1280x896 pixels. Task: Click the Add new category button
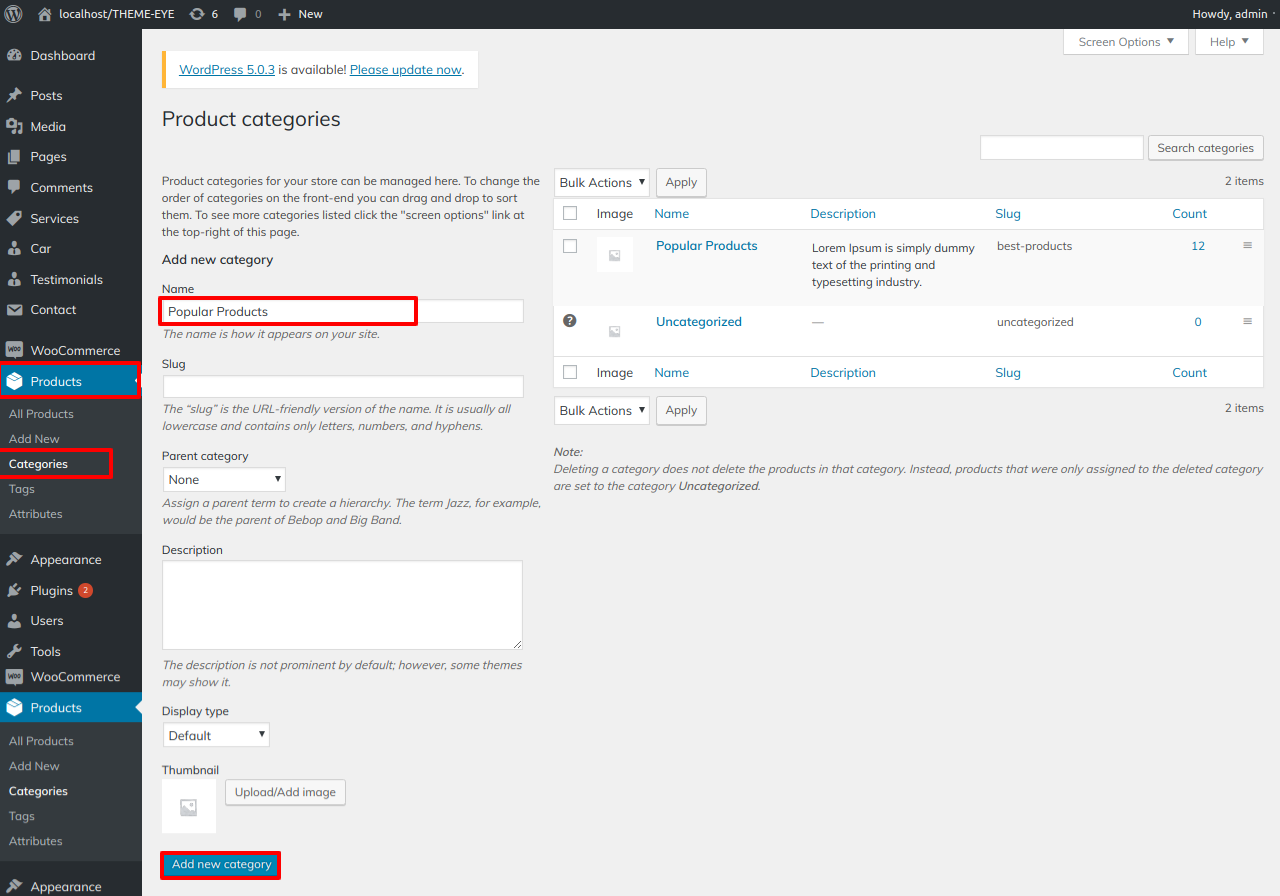click(x=221, y=865)
